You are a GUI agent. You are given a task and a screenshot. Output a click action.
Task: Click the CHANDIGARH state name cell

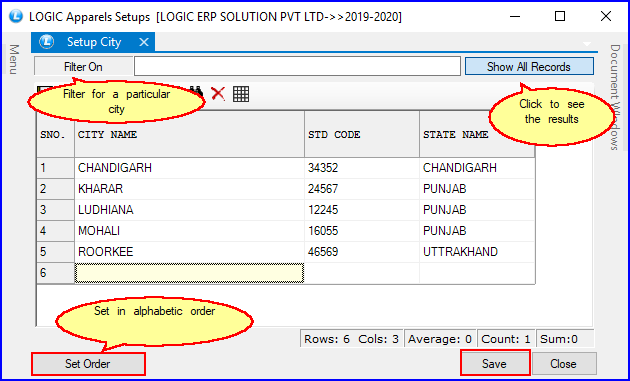[x=477, y=168]
